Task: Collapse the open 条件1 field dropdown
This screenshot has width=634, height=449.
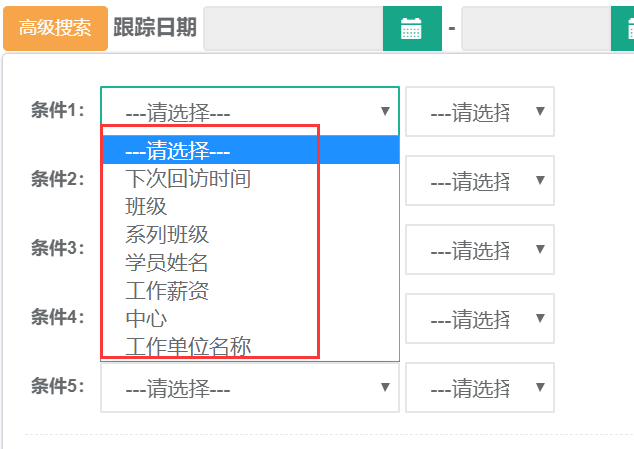Action: point(250,111)
